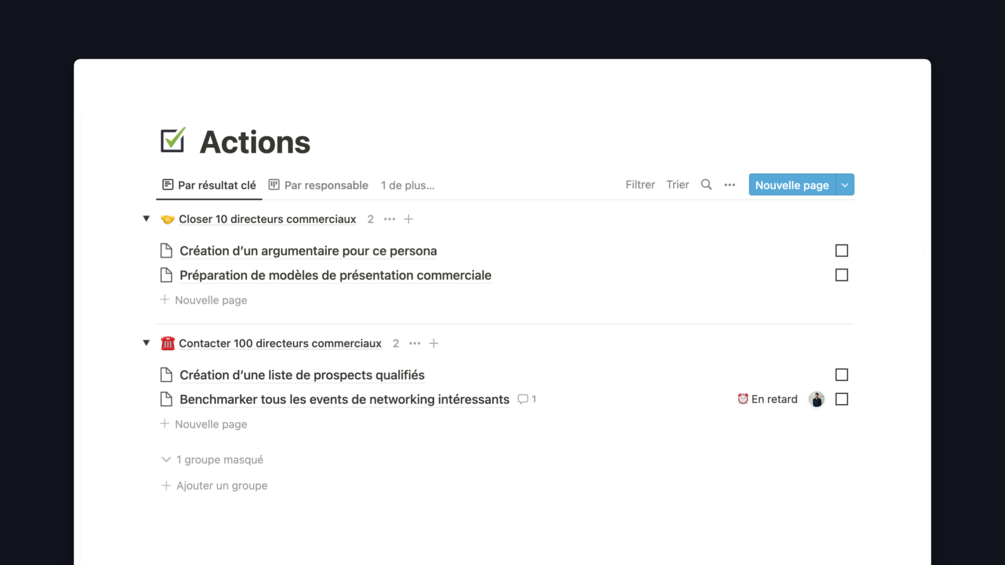
Task: Click the Filtrer button
Action: click(x=640, y=185)
